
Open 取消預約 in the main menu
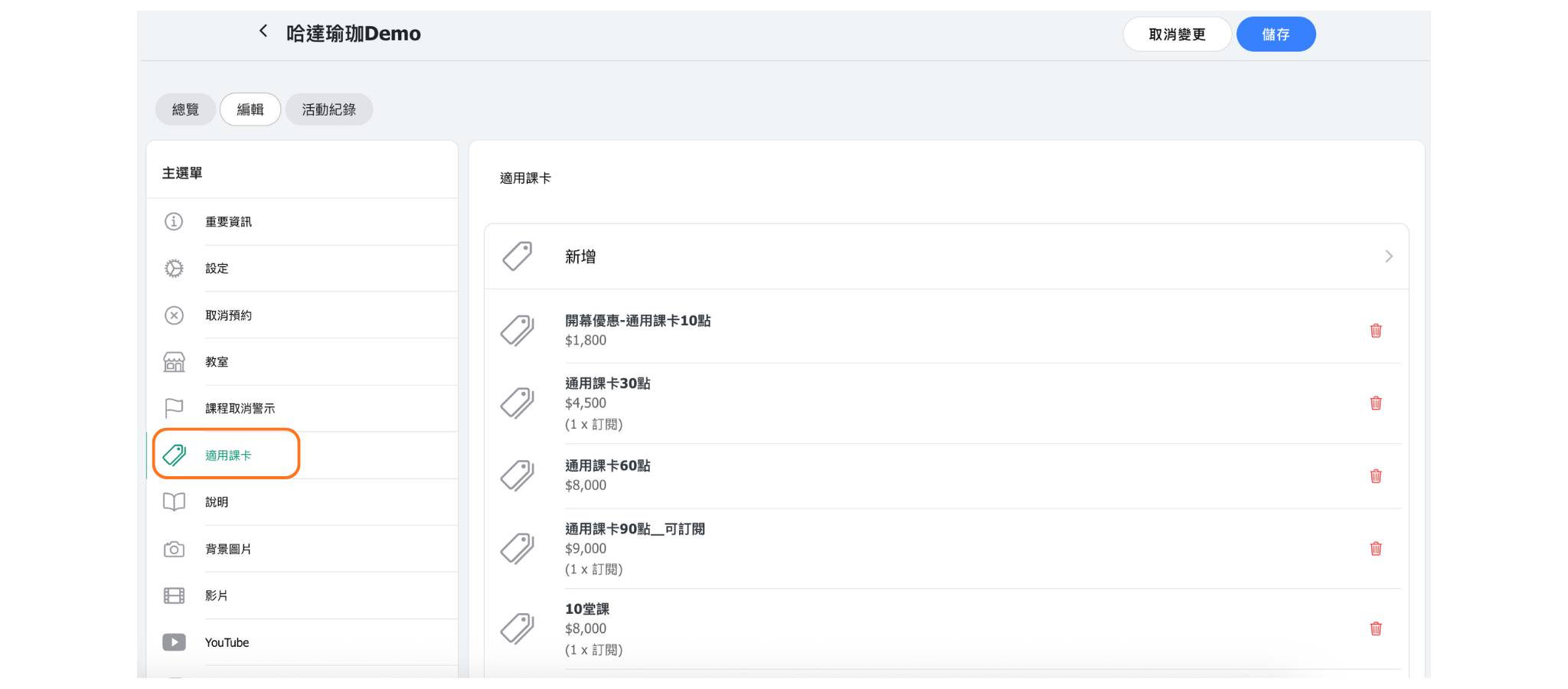pos(228,315)
